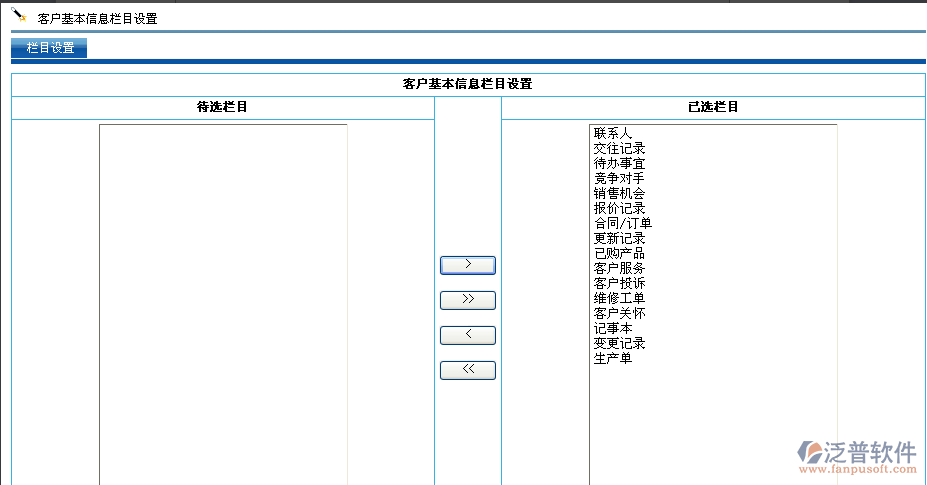927x485 pixels.
Task: Select 更新记录 list item
Action: pos(619,238)
